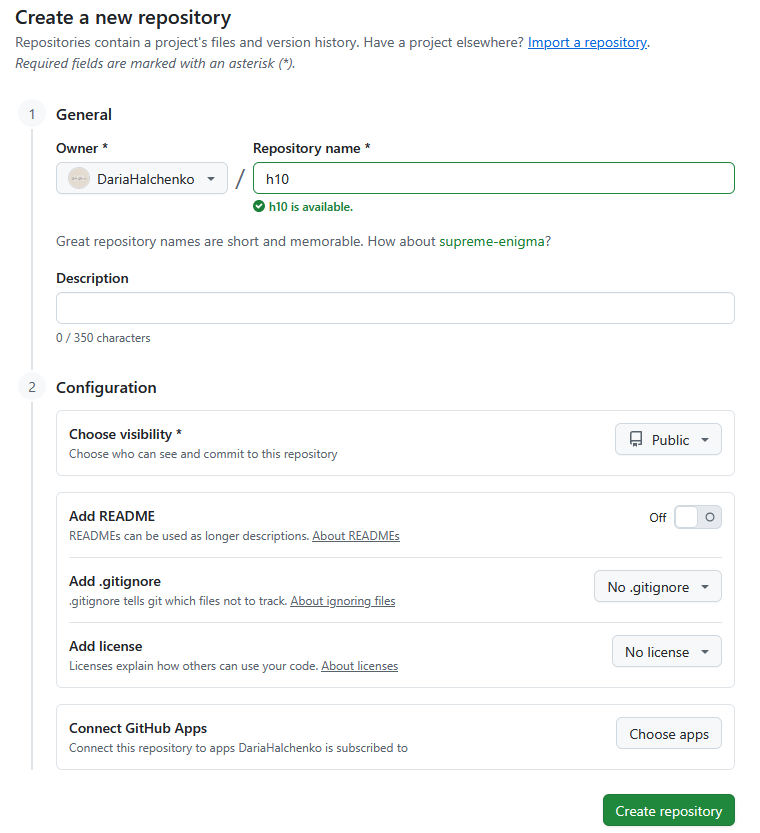Open the About licenses link
Viewport: 760px width, 833px height.
point(359,666)
